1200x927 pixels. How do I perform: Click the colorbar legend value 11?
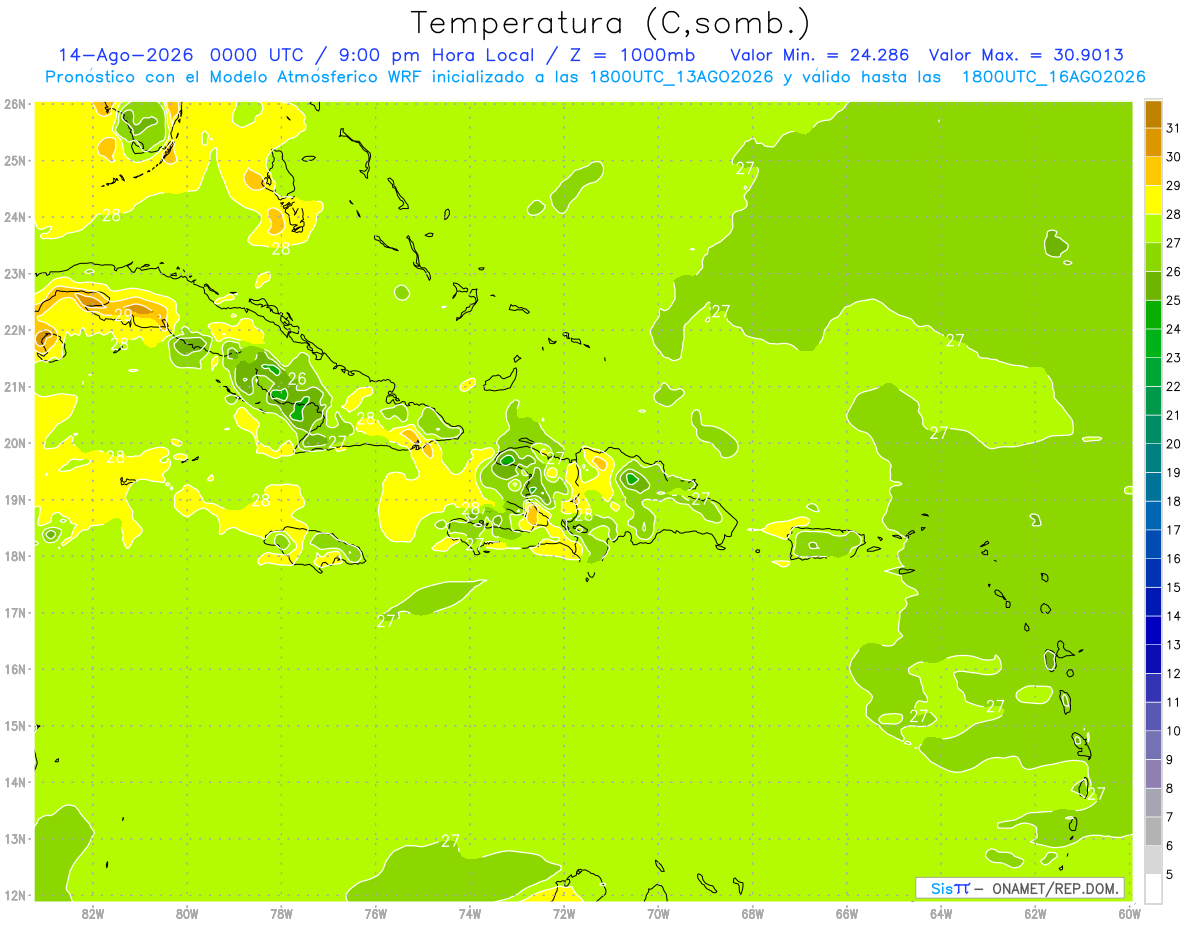point(1174,702)
